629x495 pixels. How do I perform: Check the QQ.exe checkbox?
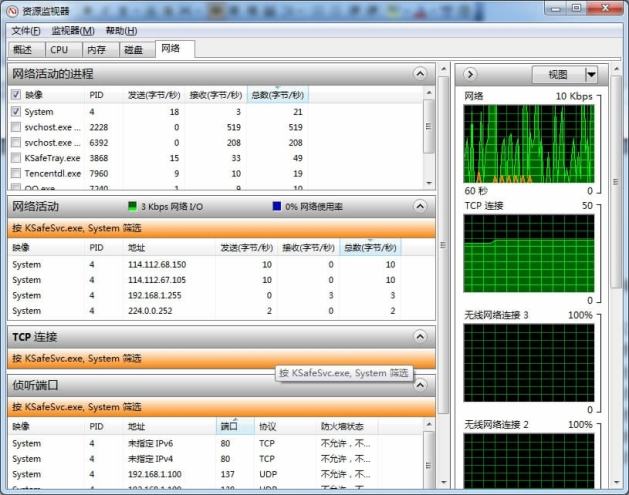click(x=16, y=187)
